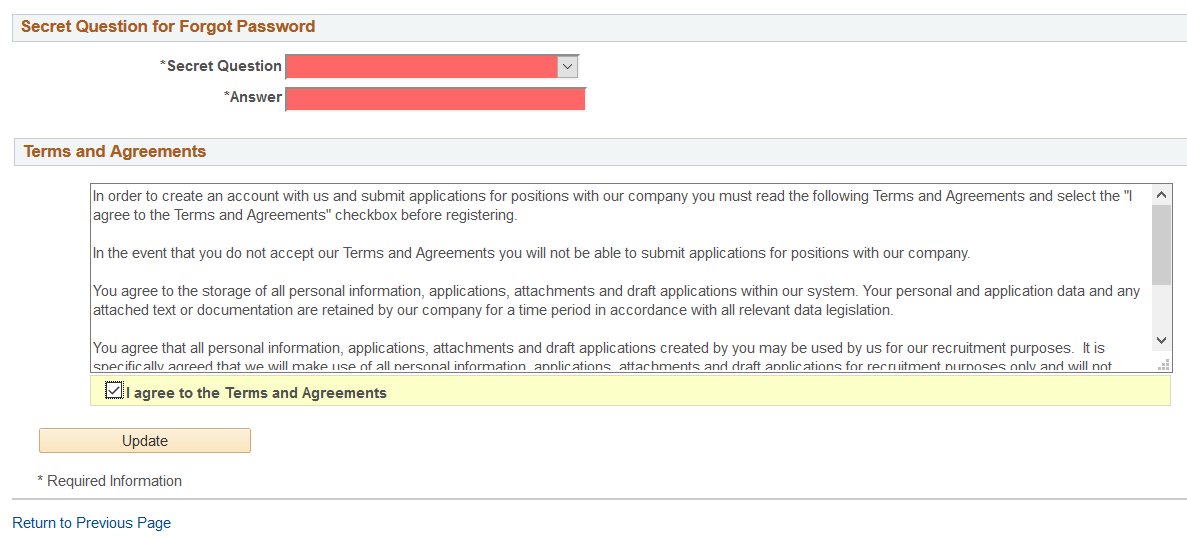The width and height of the screenshot is (1187, 538).
Task: Click the terms box resize grip
Action: [x=1164, y=365]
